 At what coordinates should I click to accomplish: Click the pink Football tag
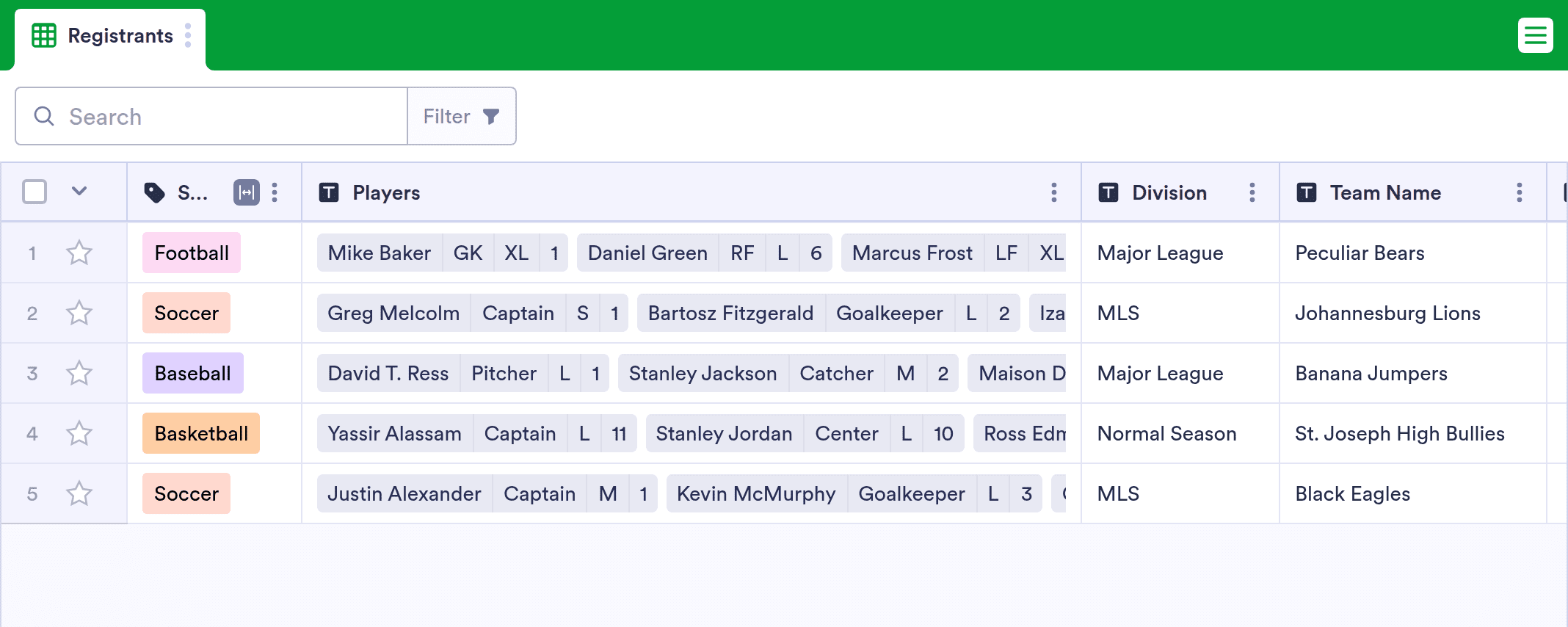tap(192, 253)
